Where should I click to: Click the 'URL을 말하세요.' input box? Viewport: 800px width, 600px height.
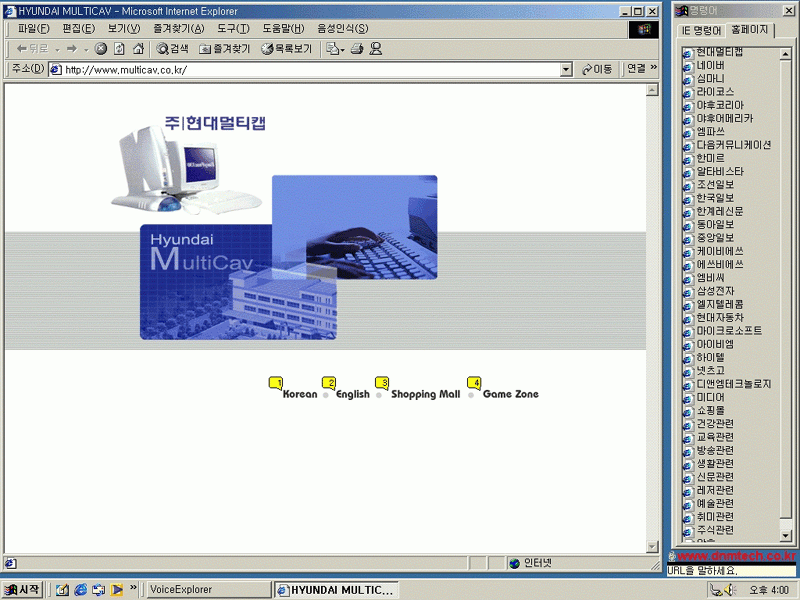(x=731, y=571)
